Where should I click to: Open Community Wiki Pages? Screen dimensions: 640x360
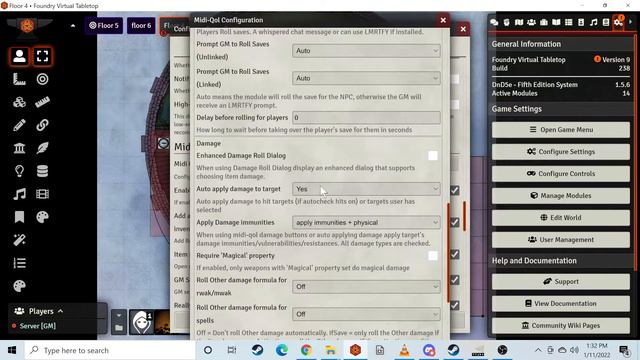click(561, 325)
